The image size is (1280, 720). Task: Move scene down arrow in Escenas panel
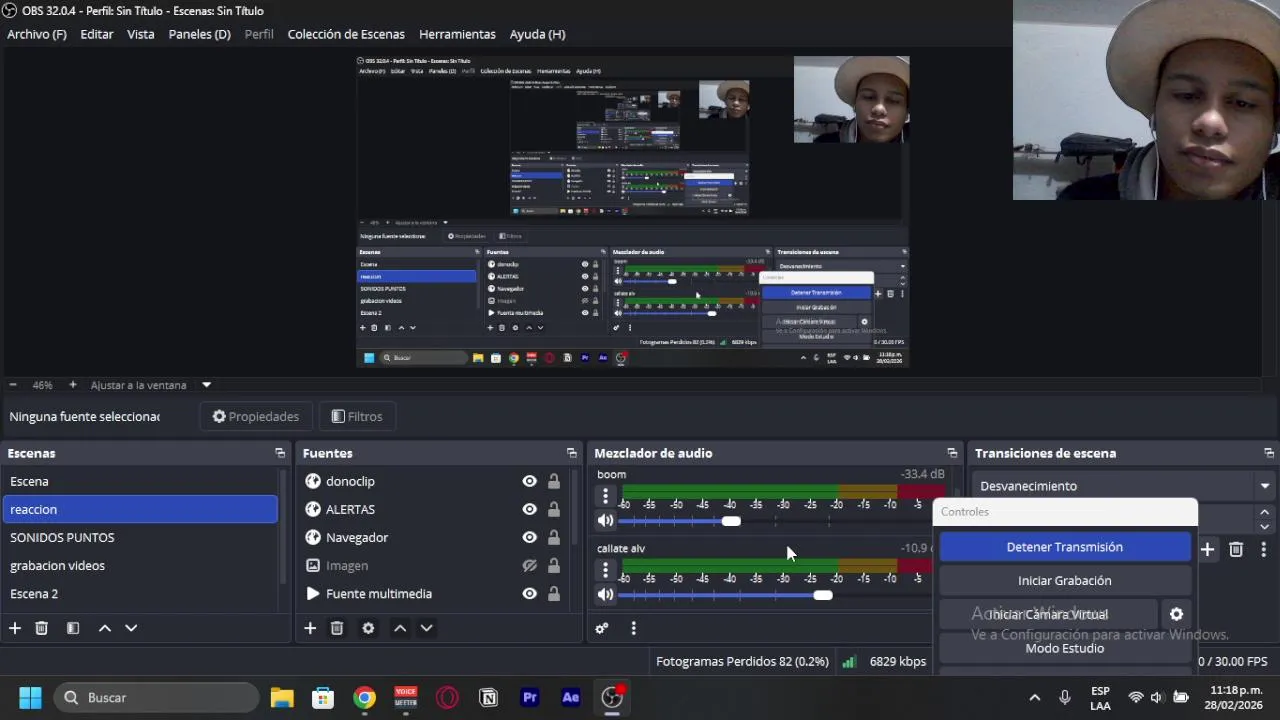131,628
